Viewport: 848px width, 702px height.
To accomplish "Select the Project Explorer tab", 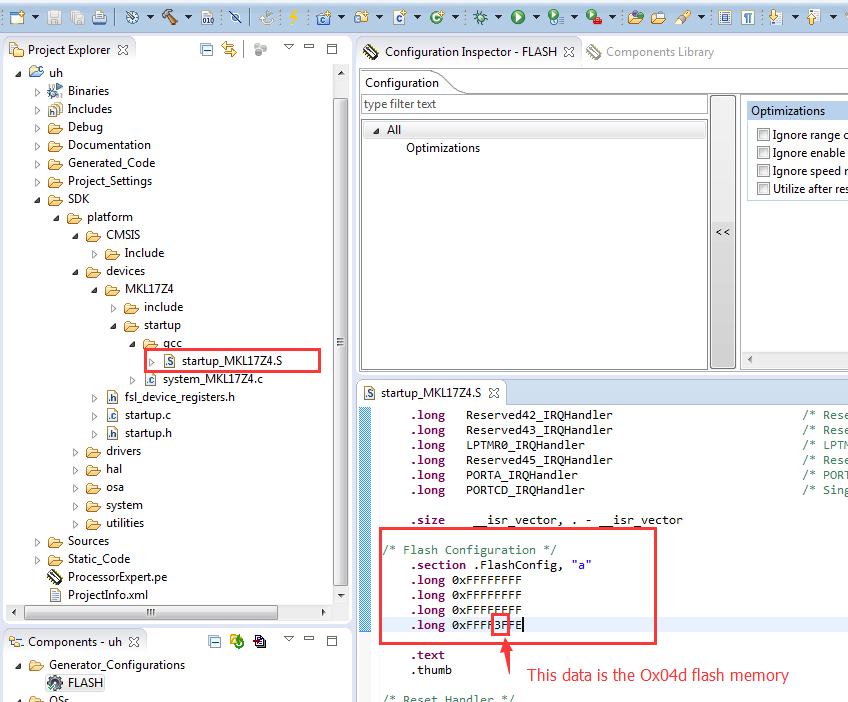I will pos(69,50).
